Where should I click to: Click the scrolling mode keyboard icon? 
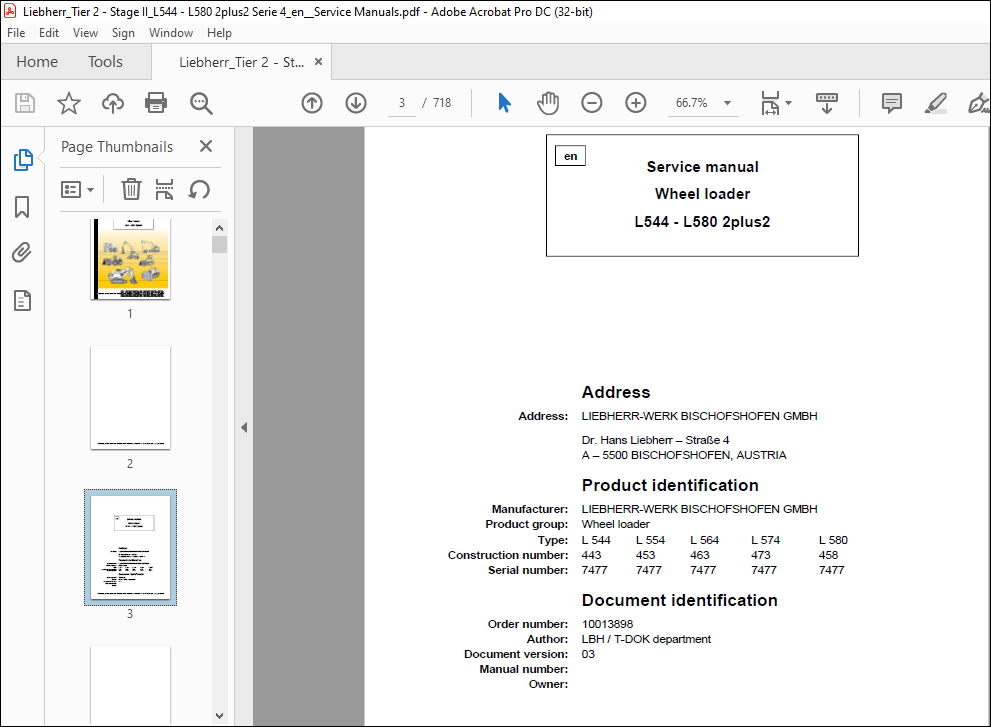pyautogui.click(x=827, y=102)
